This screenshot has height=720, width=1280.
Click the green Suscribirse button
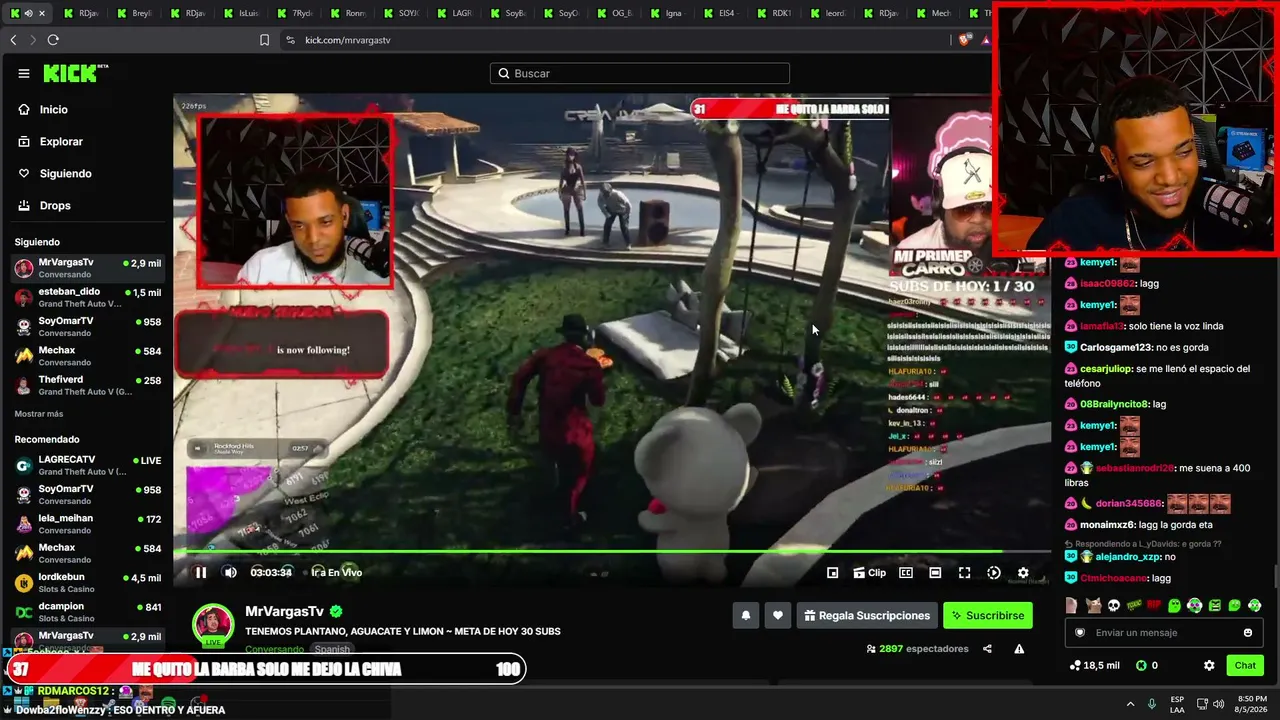[988, 616]
